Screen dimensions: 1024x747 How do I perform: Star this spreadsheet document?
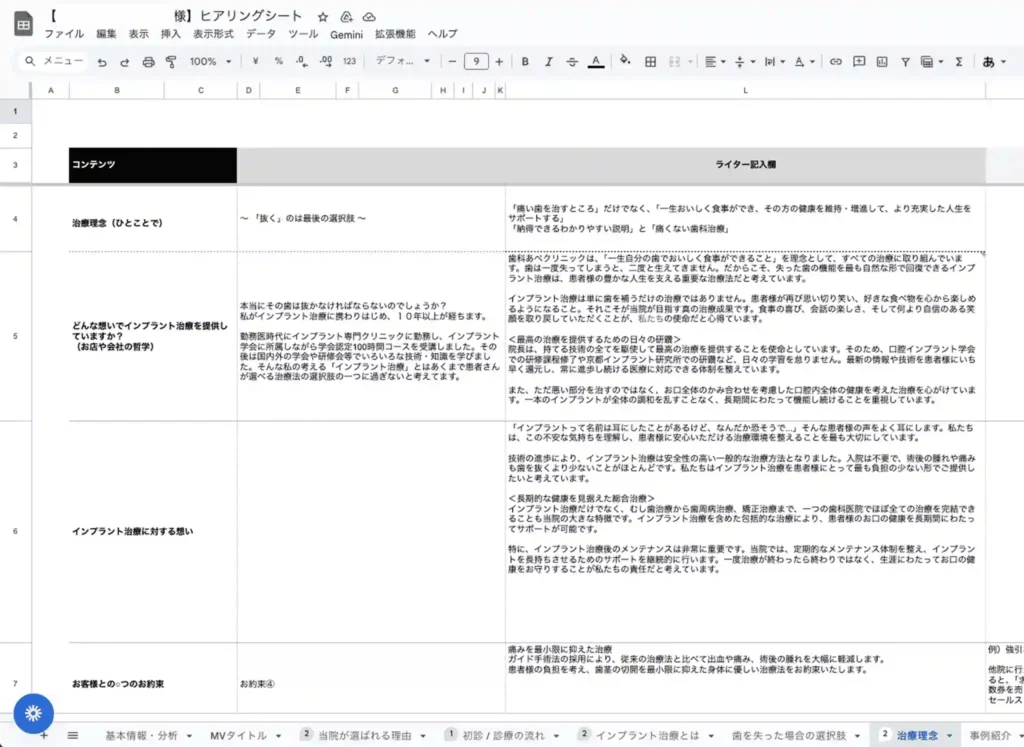coord(323,17)
